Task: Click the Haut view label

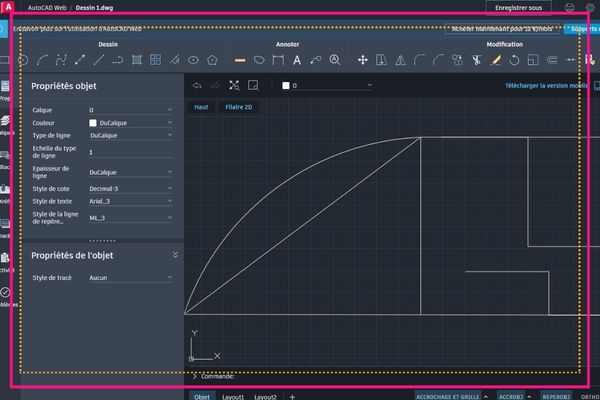Action: click(201, 107)
